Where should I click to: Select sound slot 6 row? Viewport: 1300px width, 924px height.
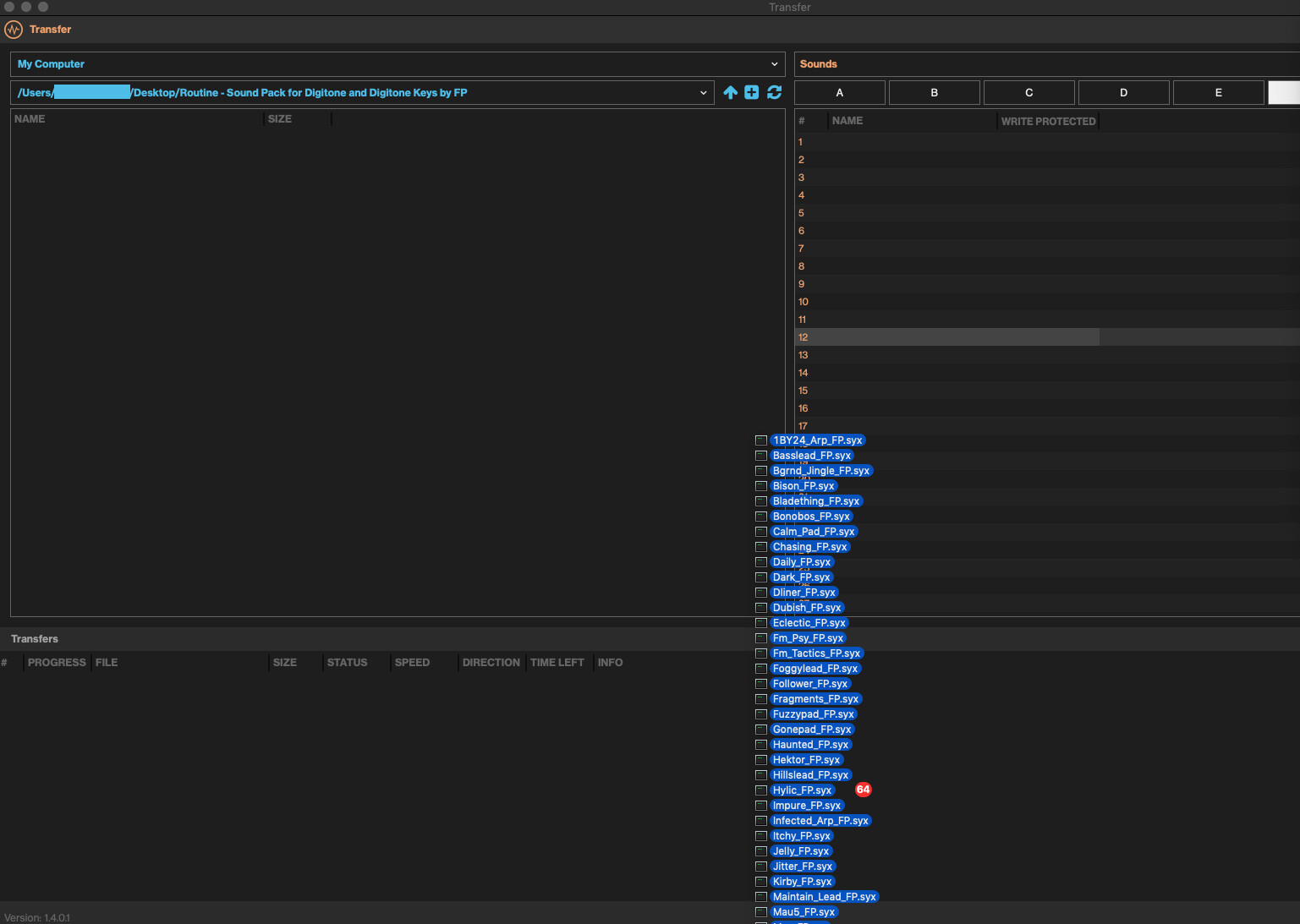(x=1047, y=231)
